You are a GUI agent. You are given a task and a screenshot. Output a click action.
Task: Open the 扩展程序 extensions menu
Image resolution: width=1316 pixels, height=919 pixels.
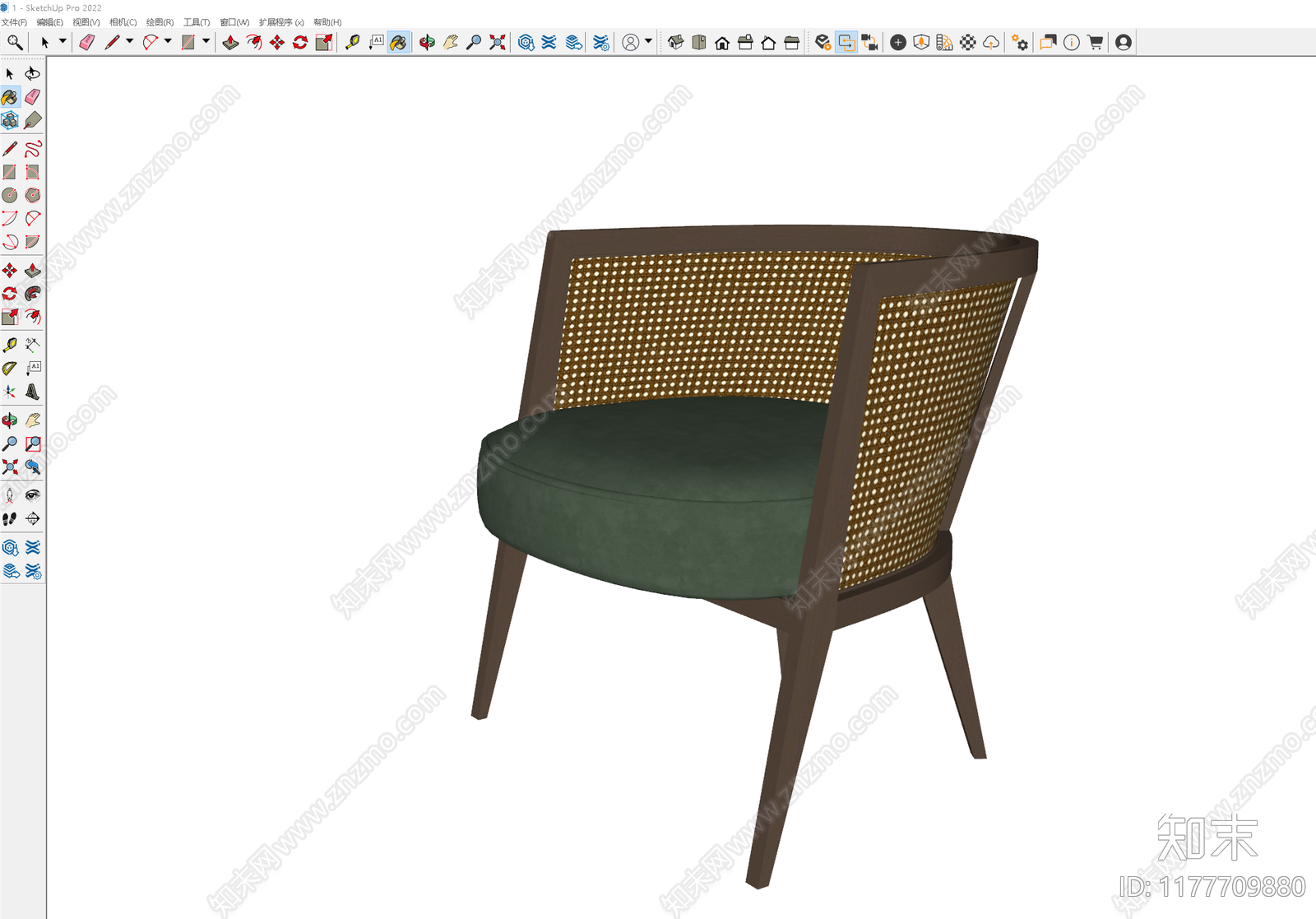click(281, 22)
